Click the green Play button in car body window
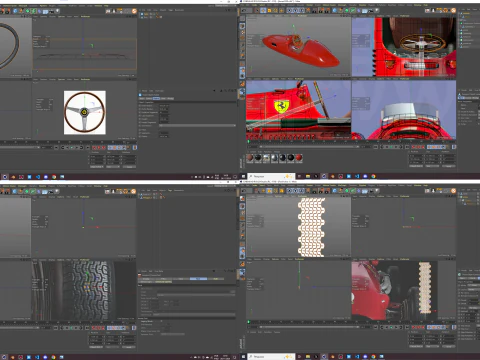The width and height of the screenshot is (480, 360). pos(391,147)
